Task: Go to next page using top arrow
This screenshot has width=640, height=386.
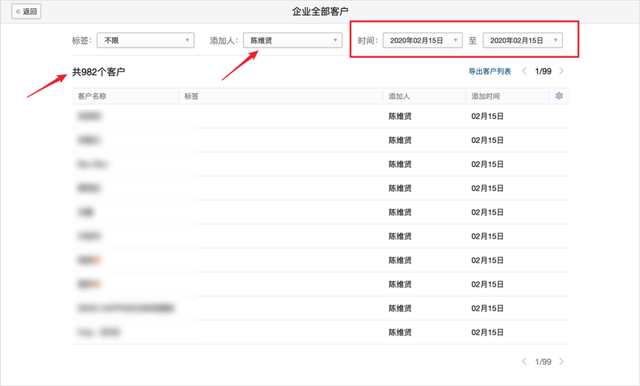Action: 562,71
